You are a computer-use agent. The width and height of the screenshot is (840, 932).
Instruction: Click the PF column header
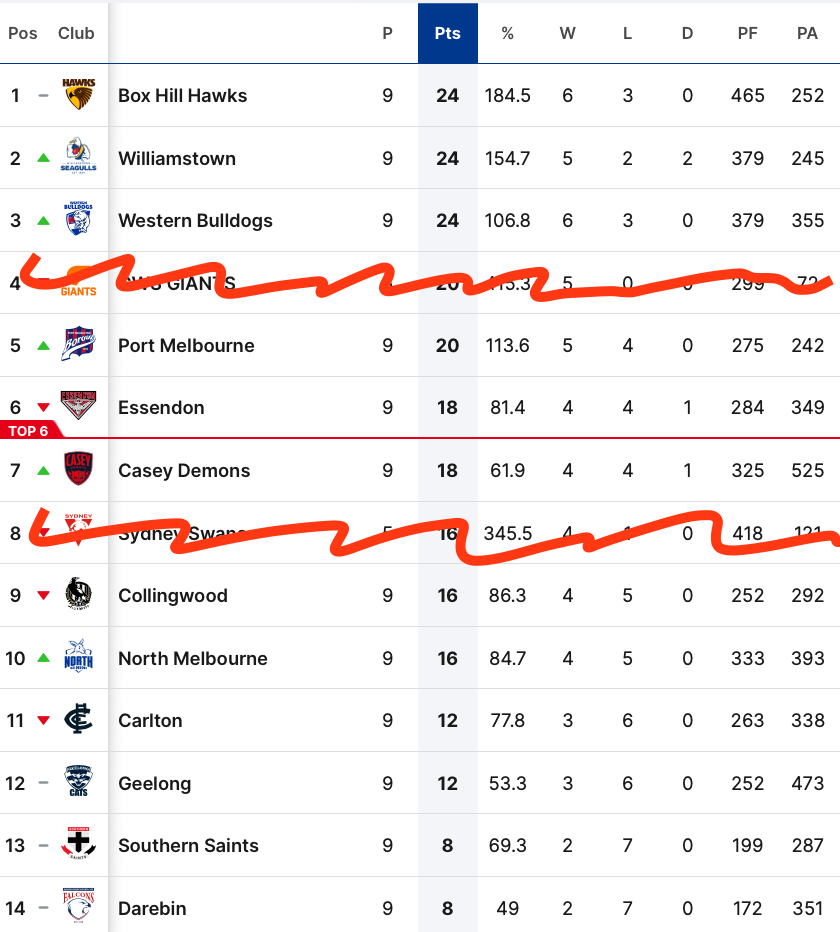747,33
